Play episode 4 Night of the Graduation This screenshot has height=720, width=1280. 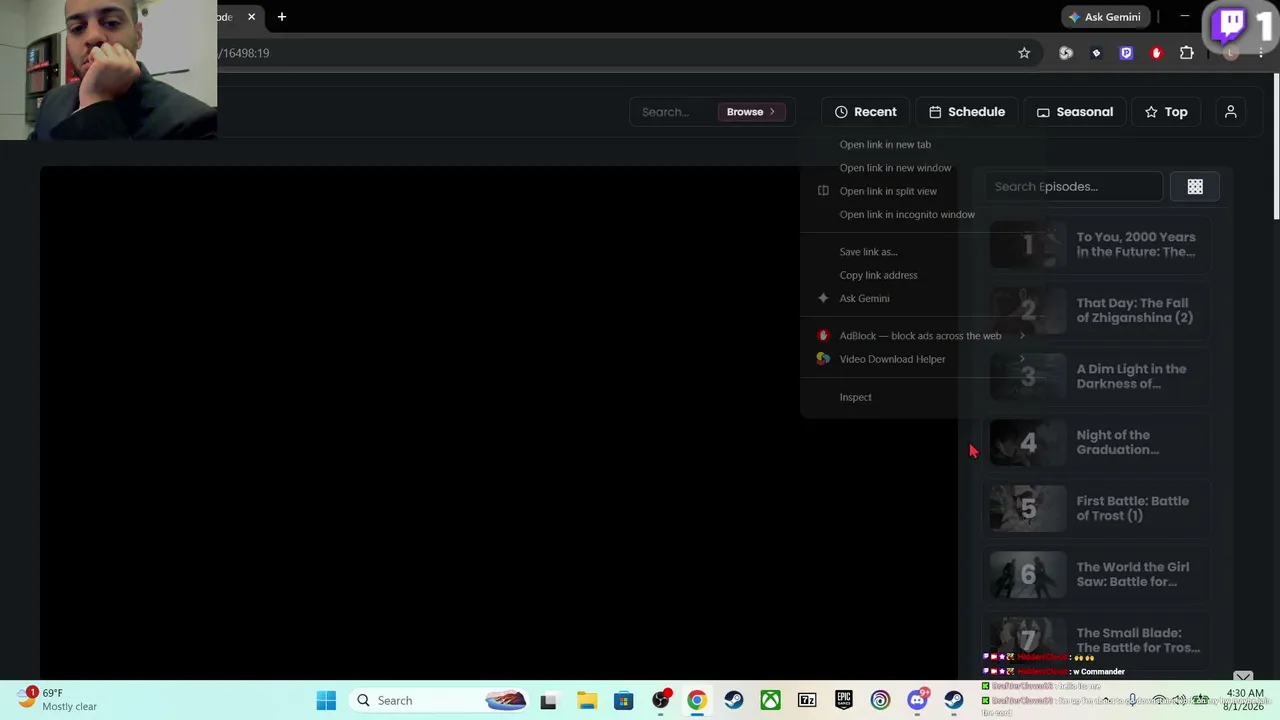click(1098, 442)
